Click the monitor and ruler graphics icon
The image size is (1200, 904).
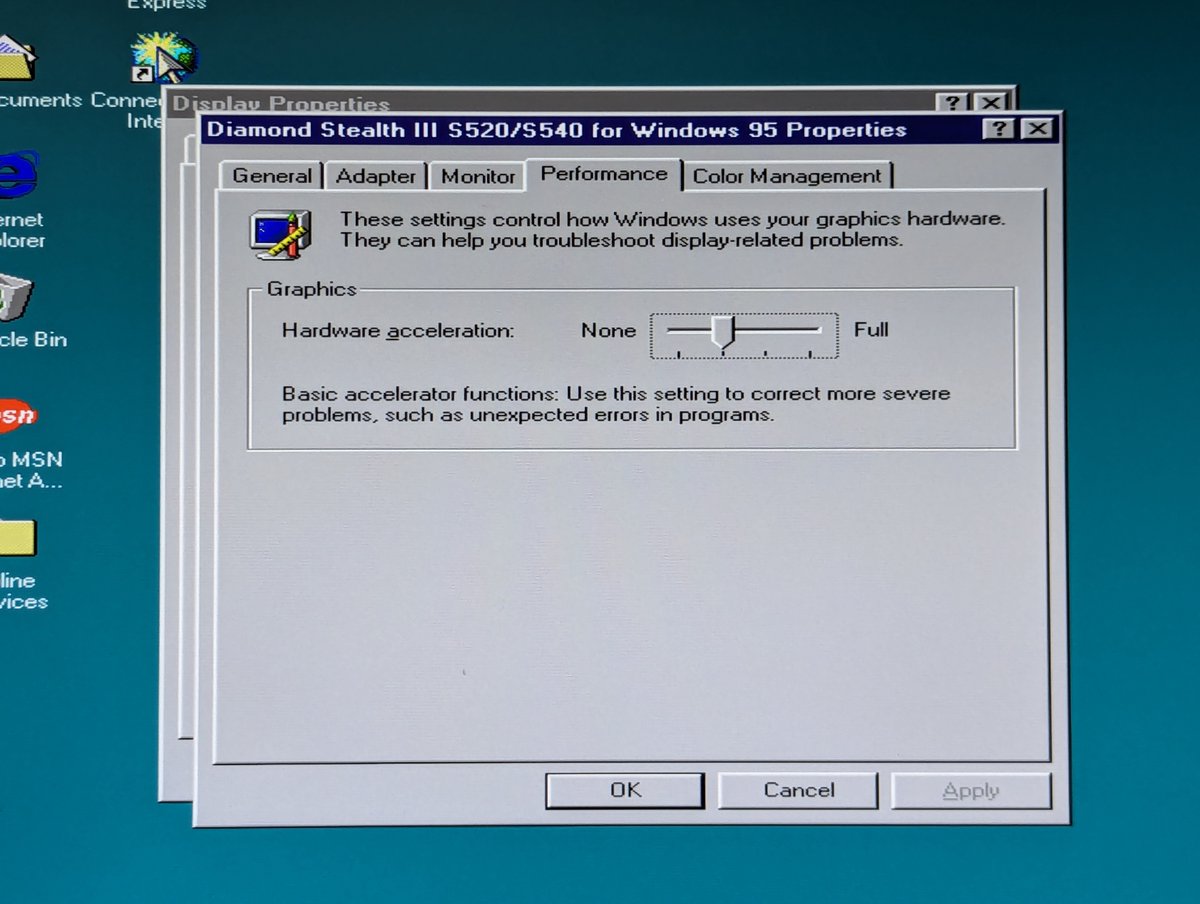click(279, 233)
